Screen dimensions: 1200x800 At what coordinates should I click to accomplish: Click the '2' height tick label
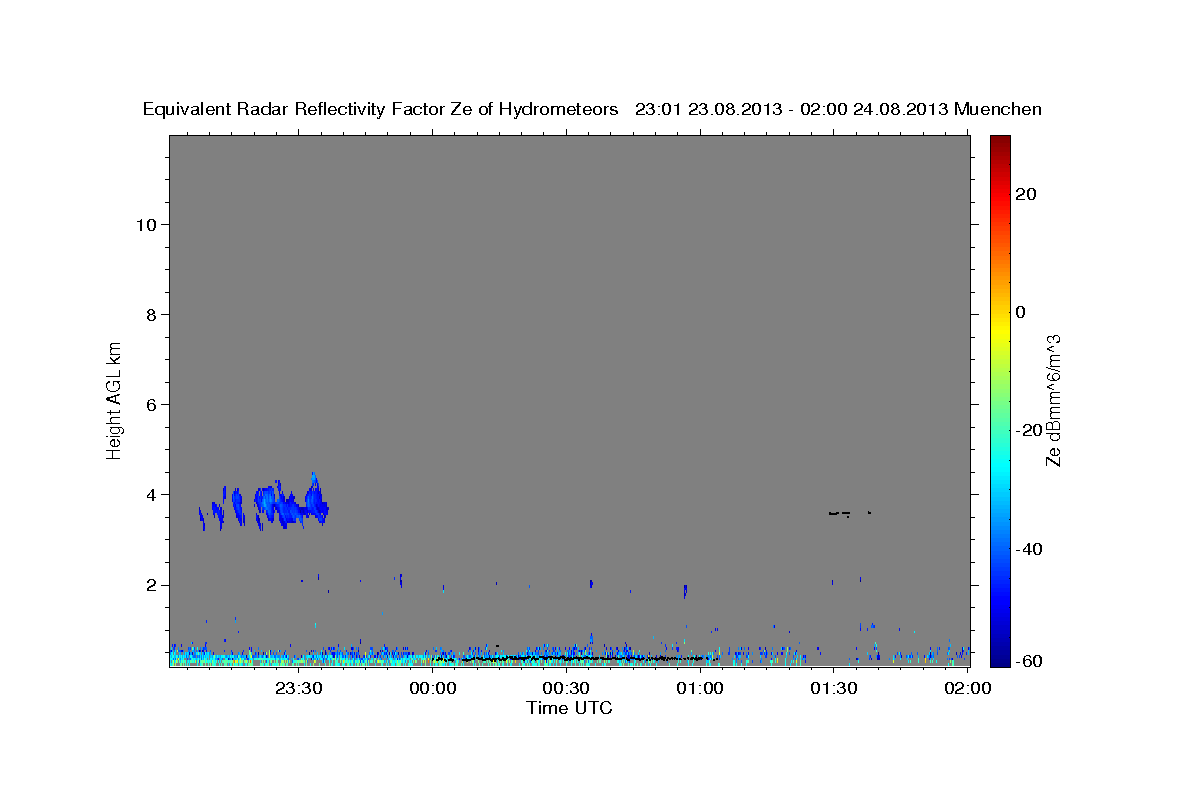coord(152,584)
